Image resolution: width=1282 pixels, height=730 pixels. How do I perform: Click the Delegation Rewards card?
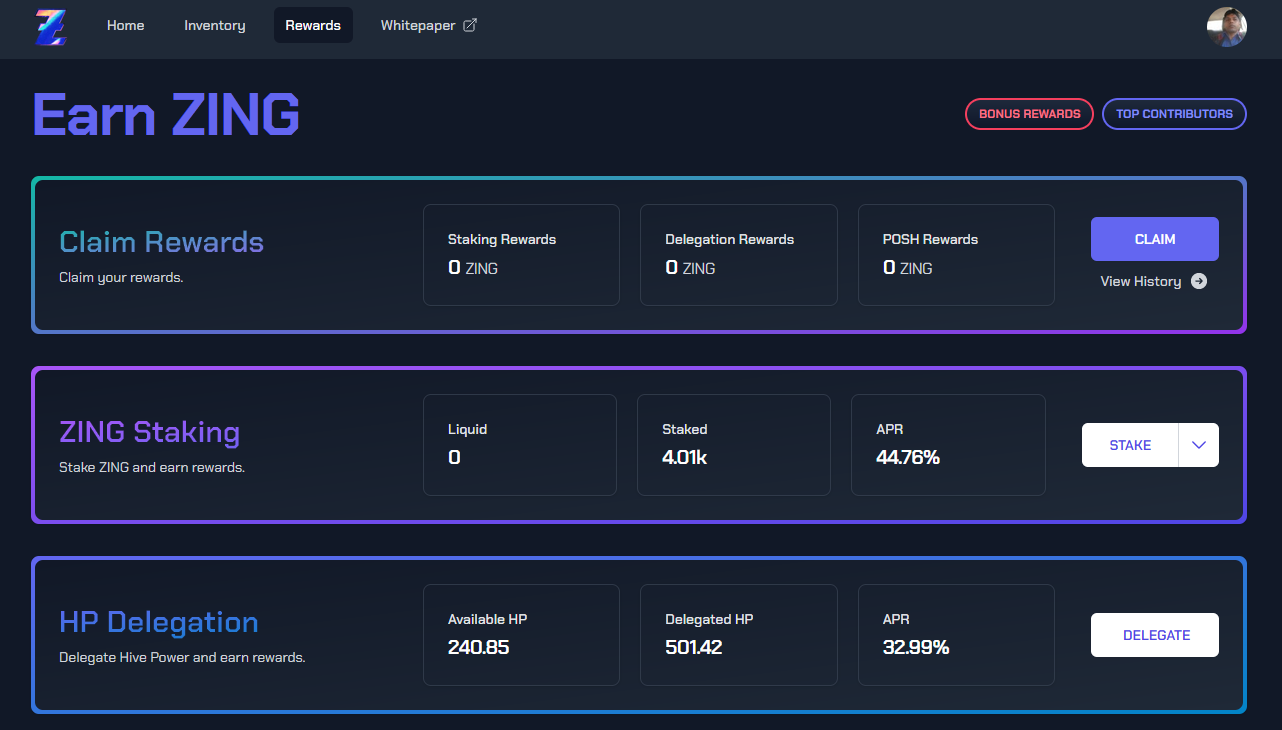click(738, 255)
